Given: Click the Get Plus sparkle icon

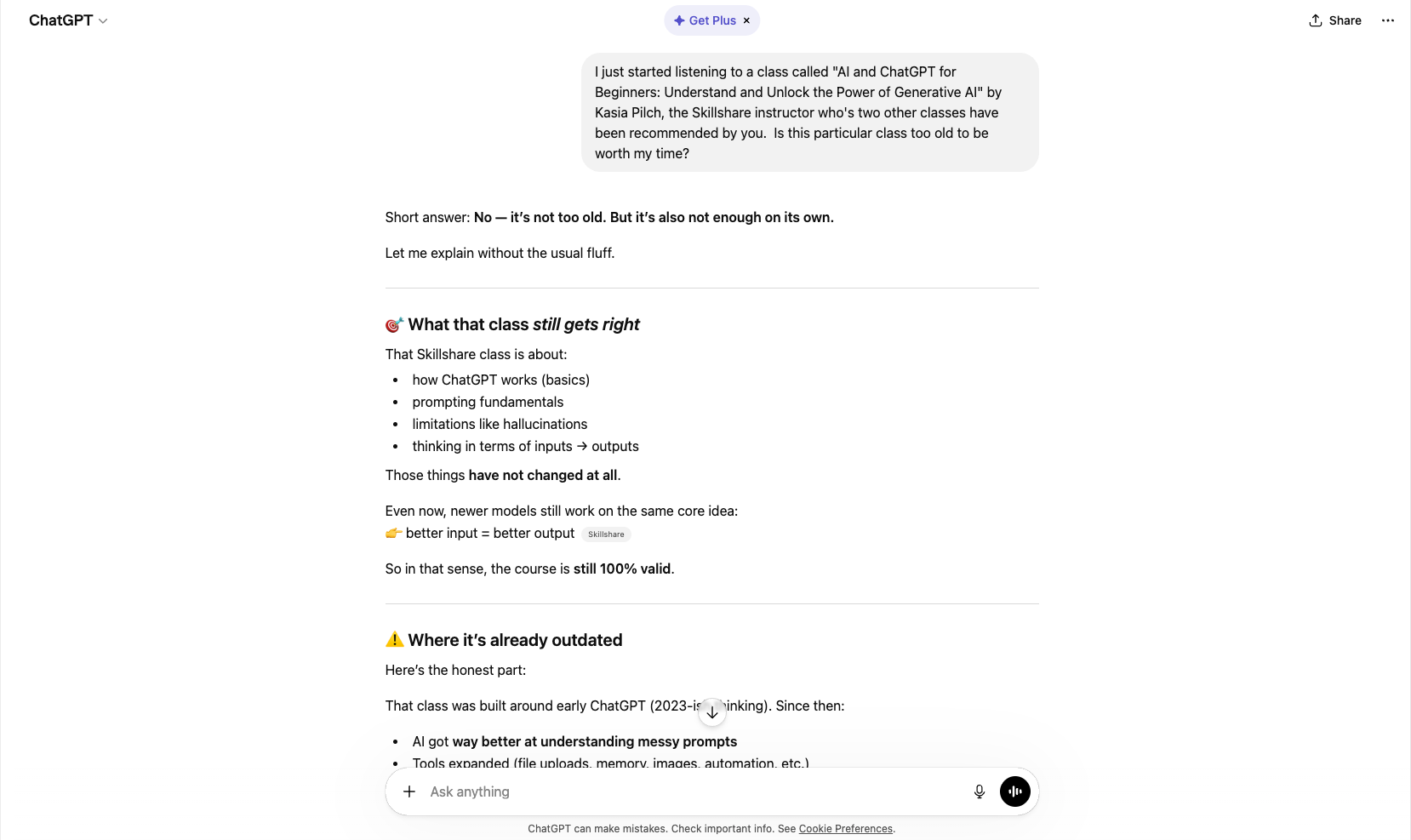Looking at the screenshot, I should pyautogui.click(x=679, y=20).
